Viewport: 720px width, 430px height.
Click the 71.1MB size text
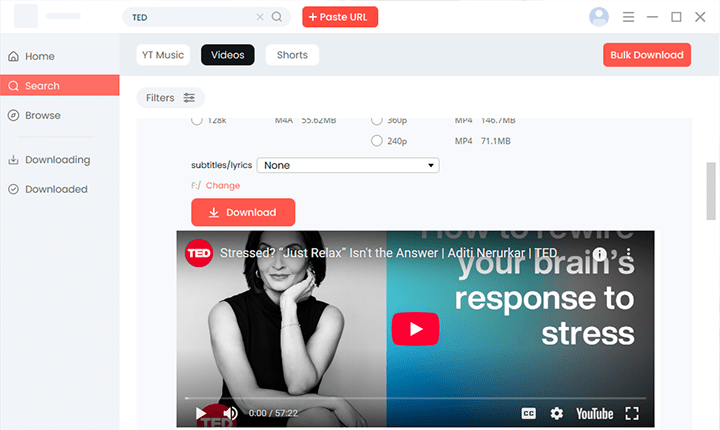[495, 141]
